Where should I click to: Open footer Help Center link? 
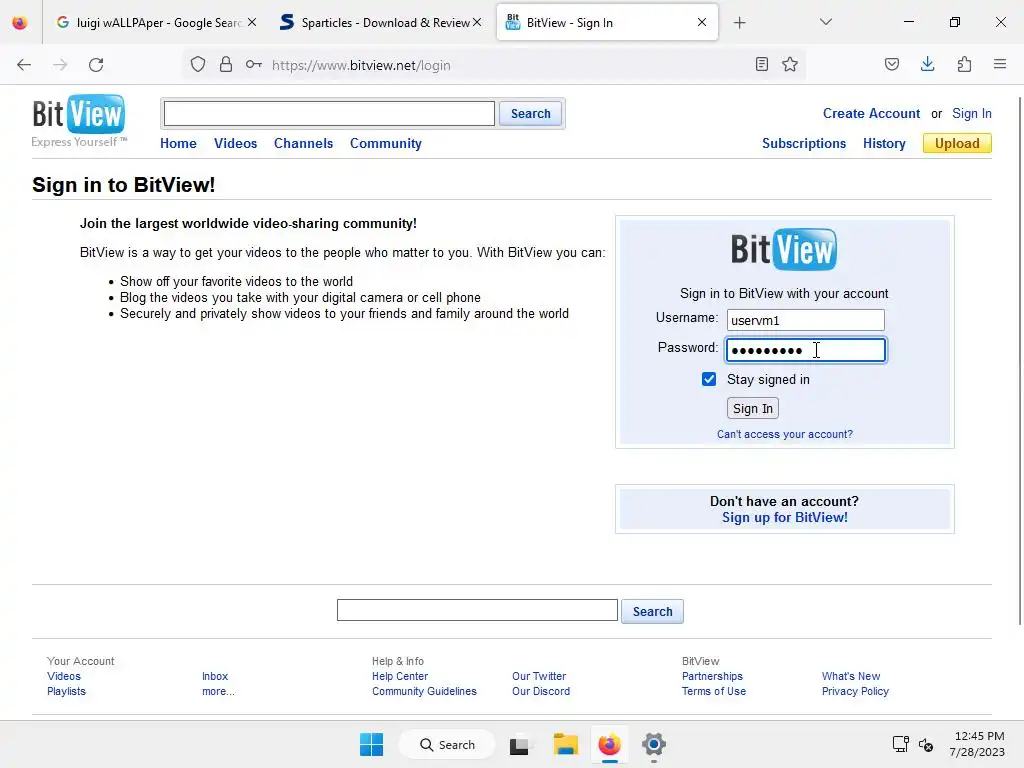pyautogui.click(x=400, y=677)
